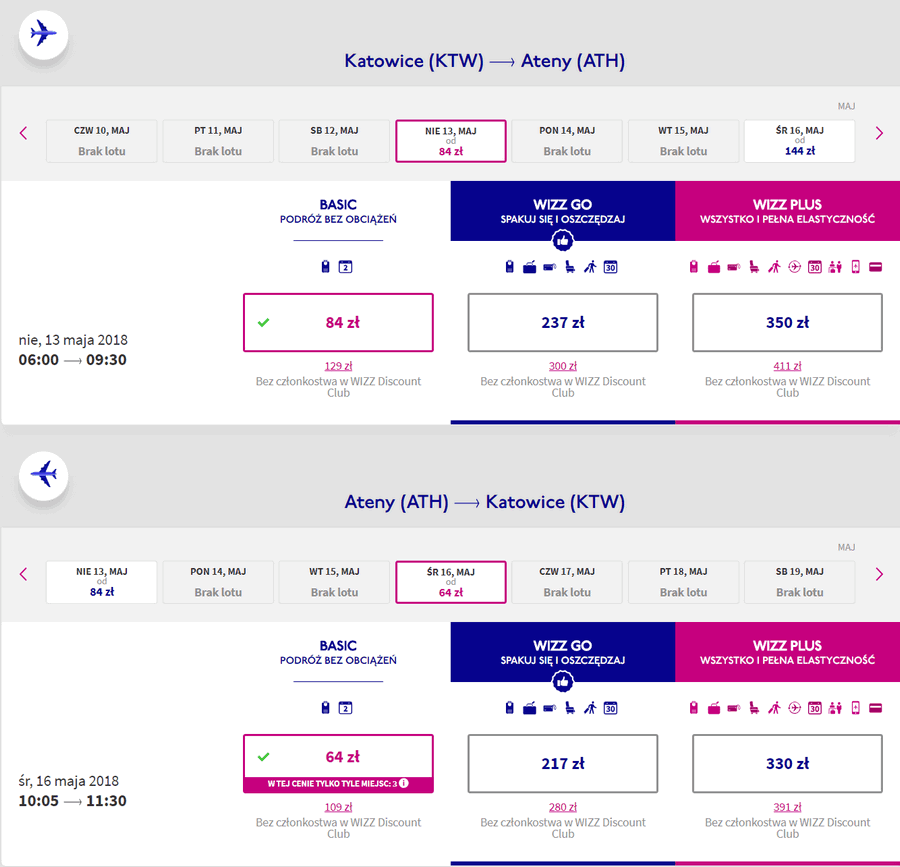Click the cabin bag icon under outbound BASIC fare
This screenshot has height=867, width=900.
pyautogui.click(x=325, y=267)
